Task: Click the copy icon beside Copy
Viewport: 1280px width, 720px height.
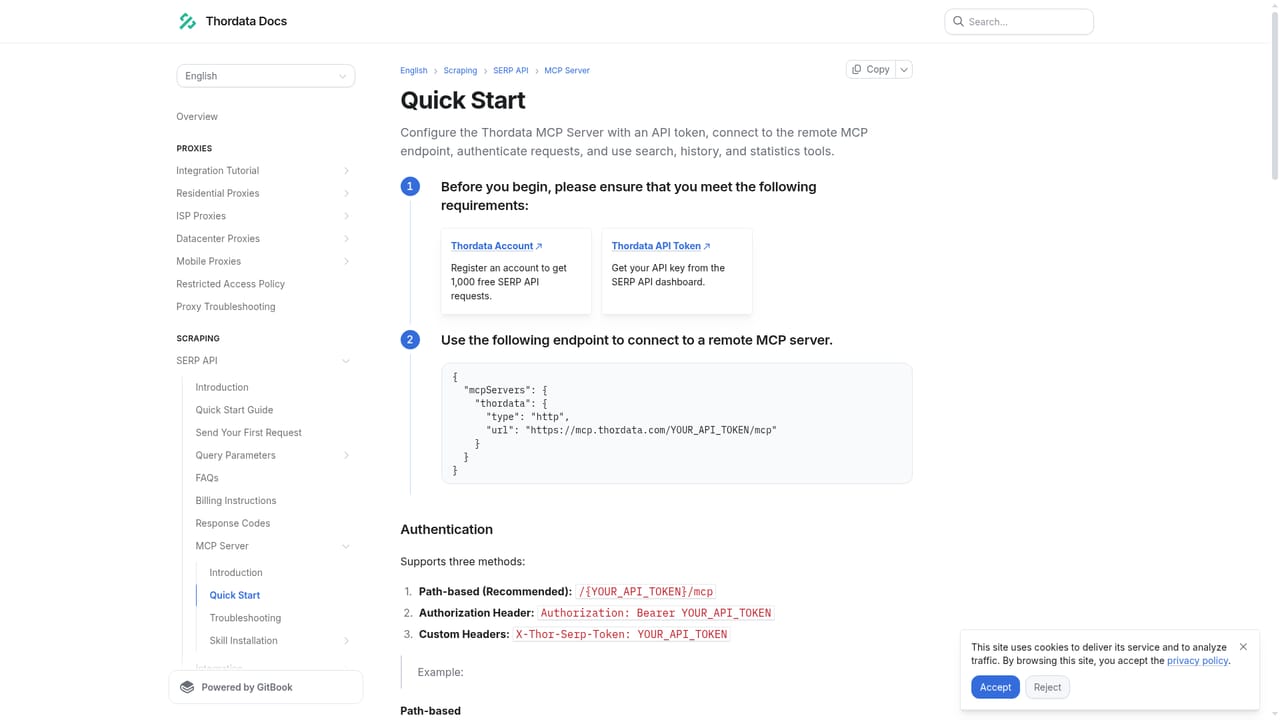Action: click(x=856, y=69)
